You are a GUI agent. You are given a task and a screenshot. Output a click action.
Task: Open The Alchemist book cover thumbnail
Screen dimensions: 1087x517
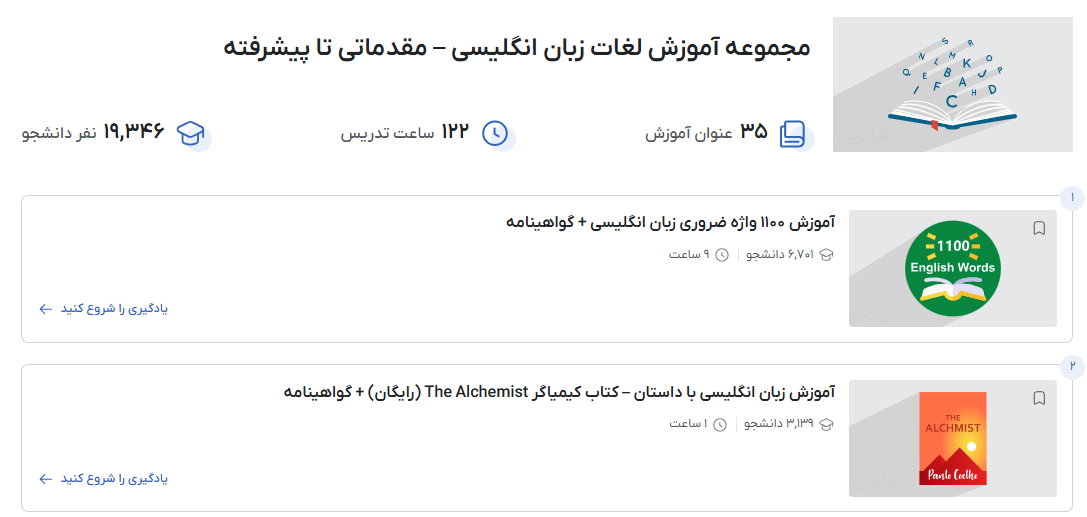coord(952,438)
